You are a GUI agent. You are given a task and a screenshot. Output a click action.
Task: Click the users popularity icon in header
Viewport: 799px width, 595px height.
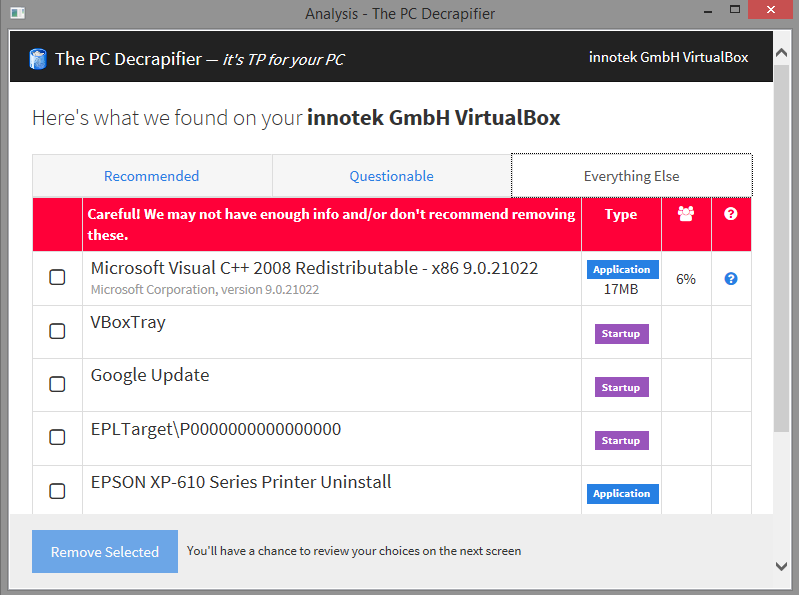point(686,213)
